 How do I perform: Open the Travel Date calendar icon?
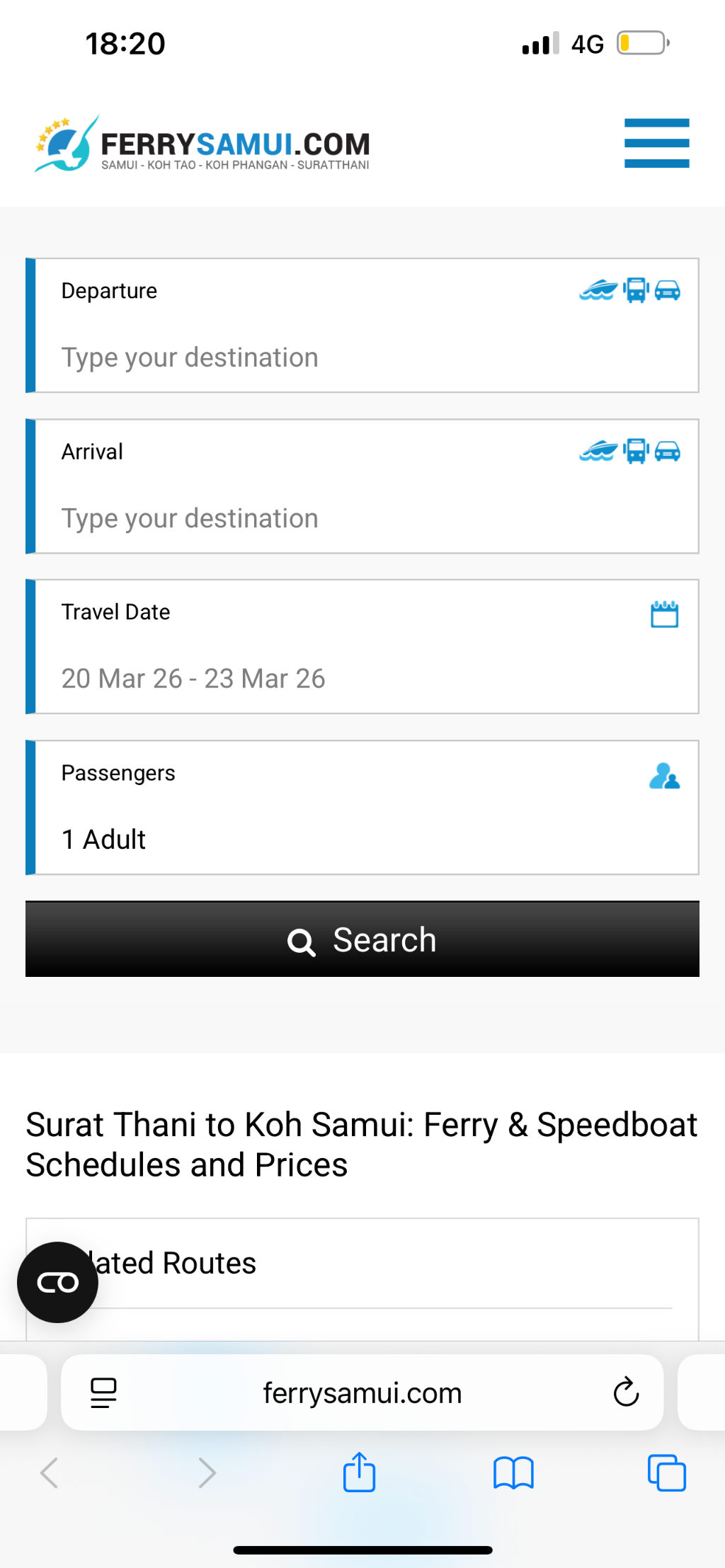(664, 614)
